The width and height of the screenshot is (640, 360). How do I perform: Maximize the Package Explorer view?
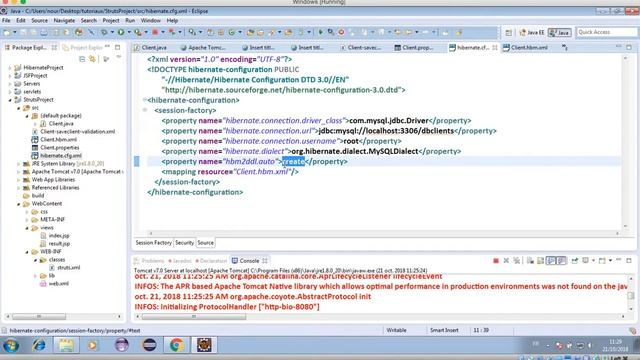[x=118, y=47]
